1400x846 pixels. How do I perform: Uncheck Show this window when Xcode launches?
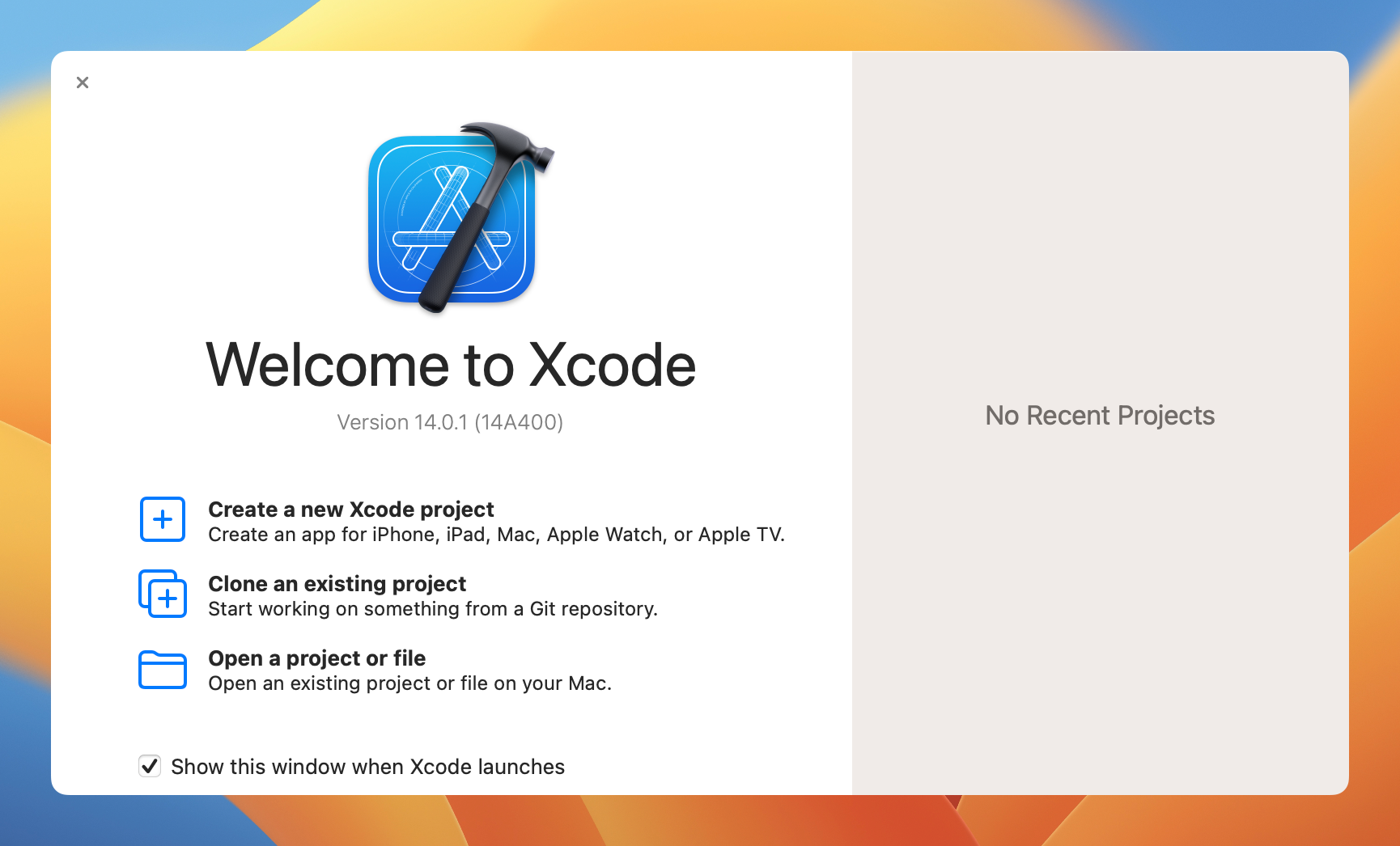point(149,766)
